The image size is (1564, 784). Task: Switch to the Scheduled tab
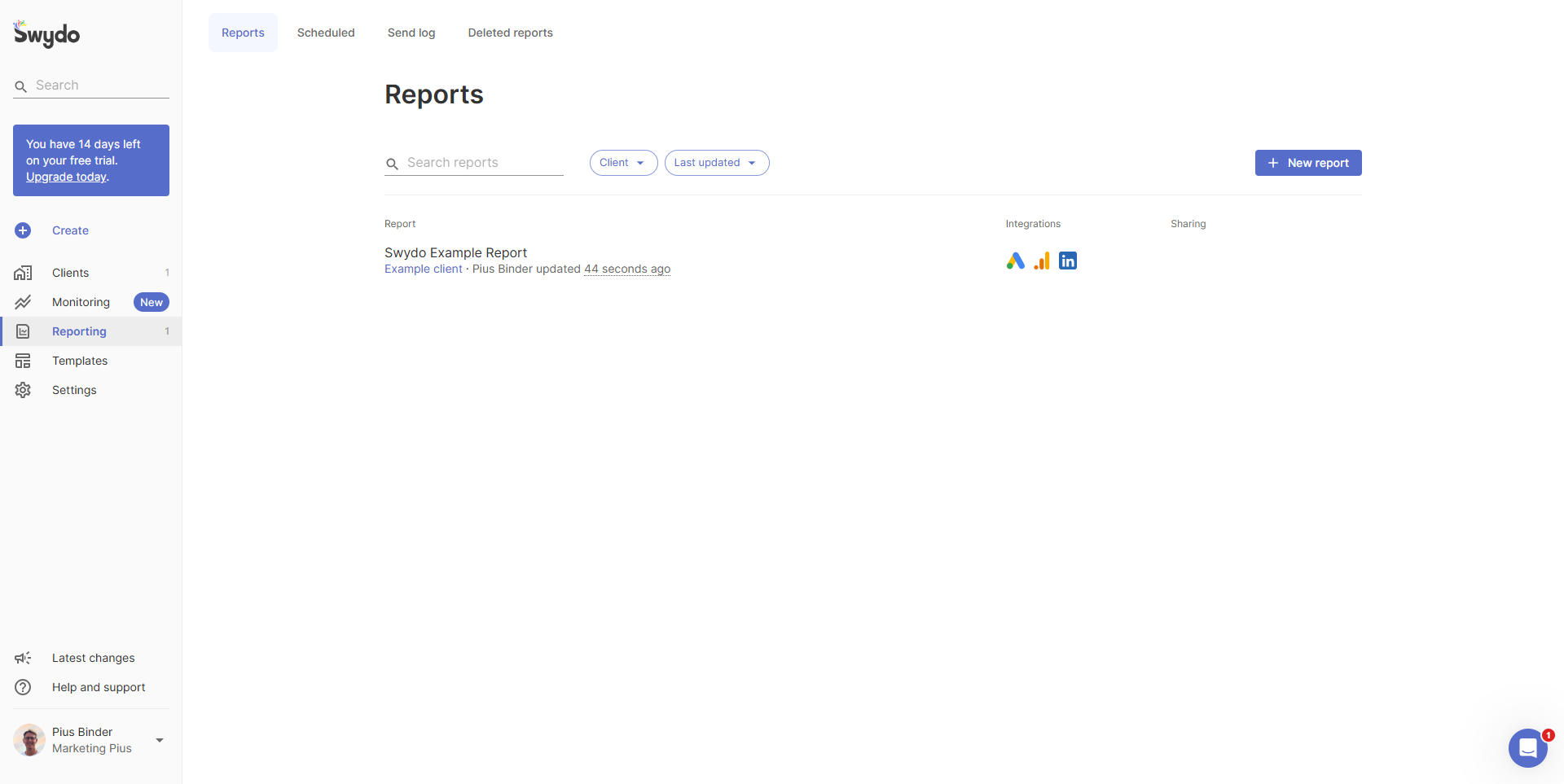[x=326, y=33]
